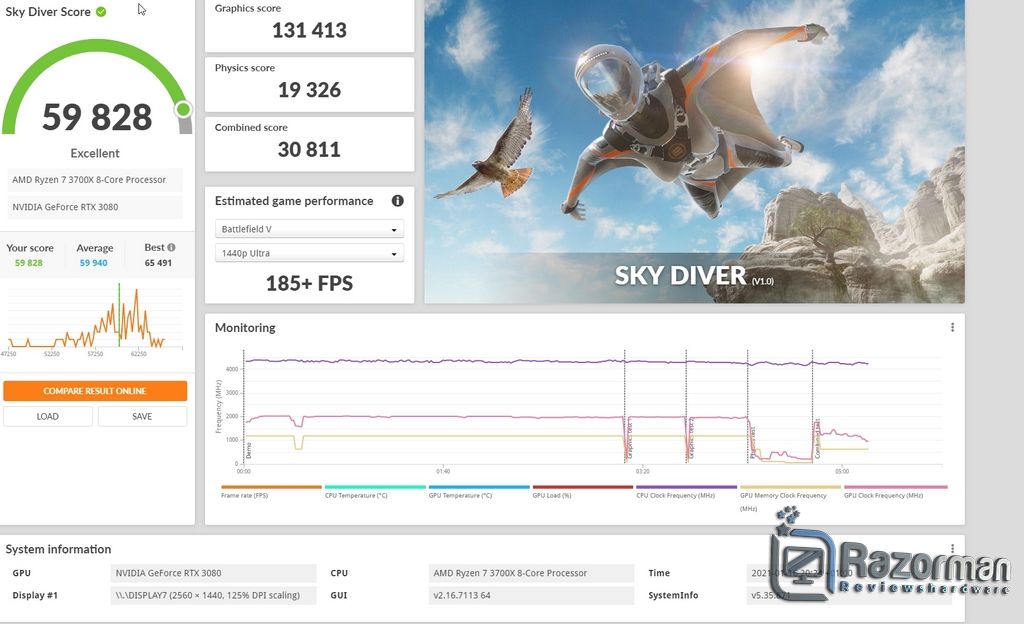This screenshot has width=1024, height=624.
Task: Click the Best score 65 491
Action: [158, 263]
